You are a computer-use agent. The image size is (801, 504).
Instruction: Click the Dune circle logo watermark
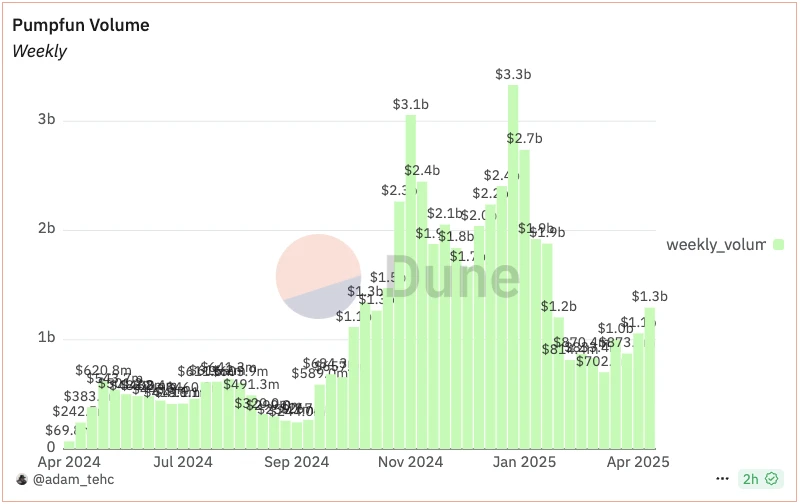point(318,278)
